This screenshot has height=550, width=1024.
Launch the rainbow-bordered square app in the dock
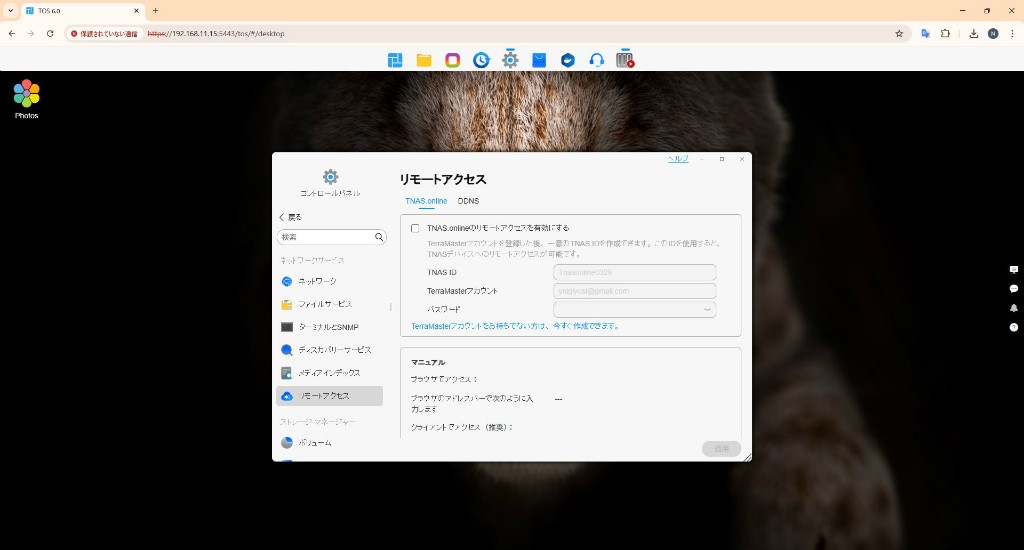coord(453,60)
